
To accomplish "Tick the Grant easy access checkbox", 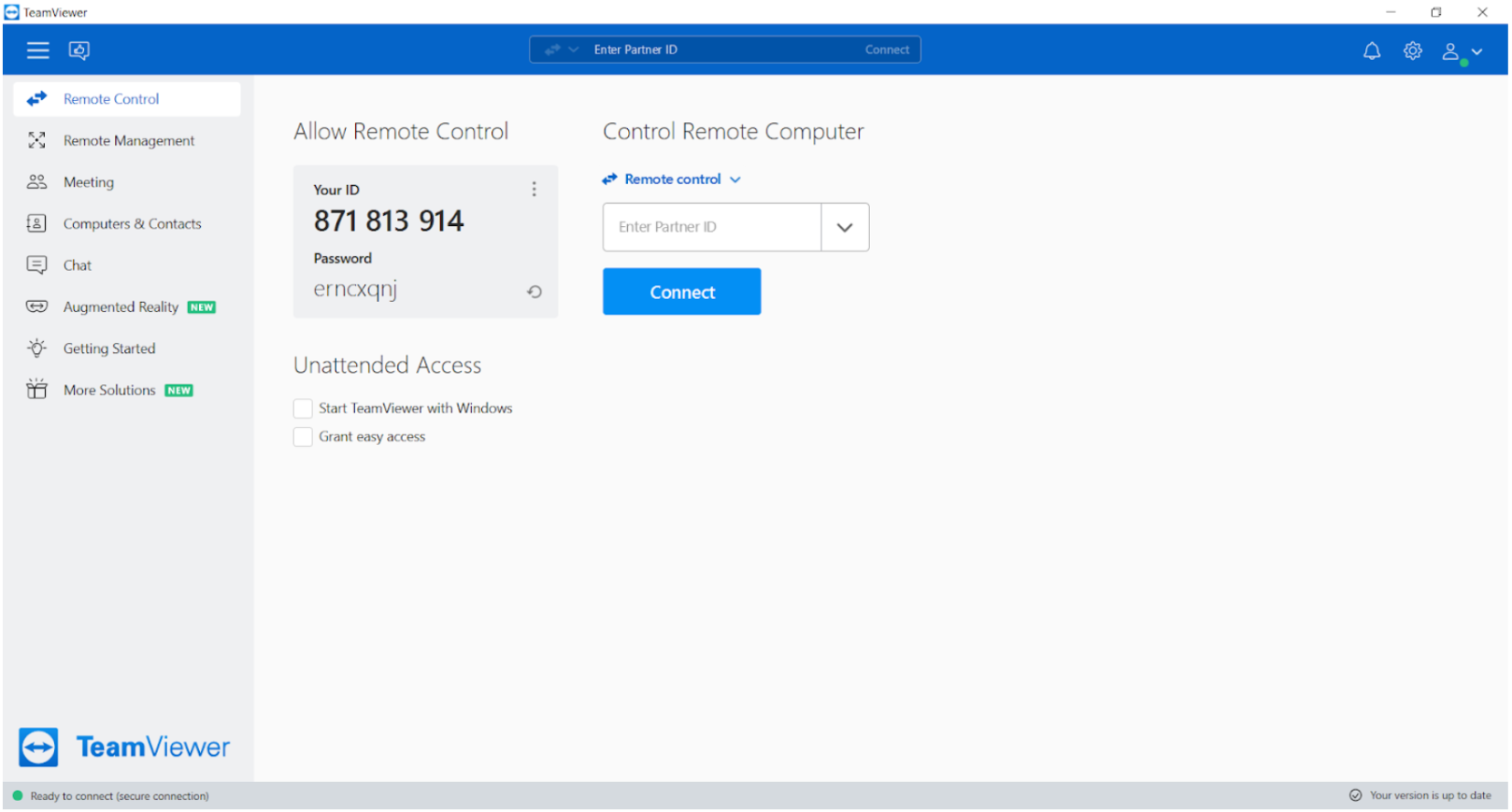I will [x=303, y=437].
